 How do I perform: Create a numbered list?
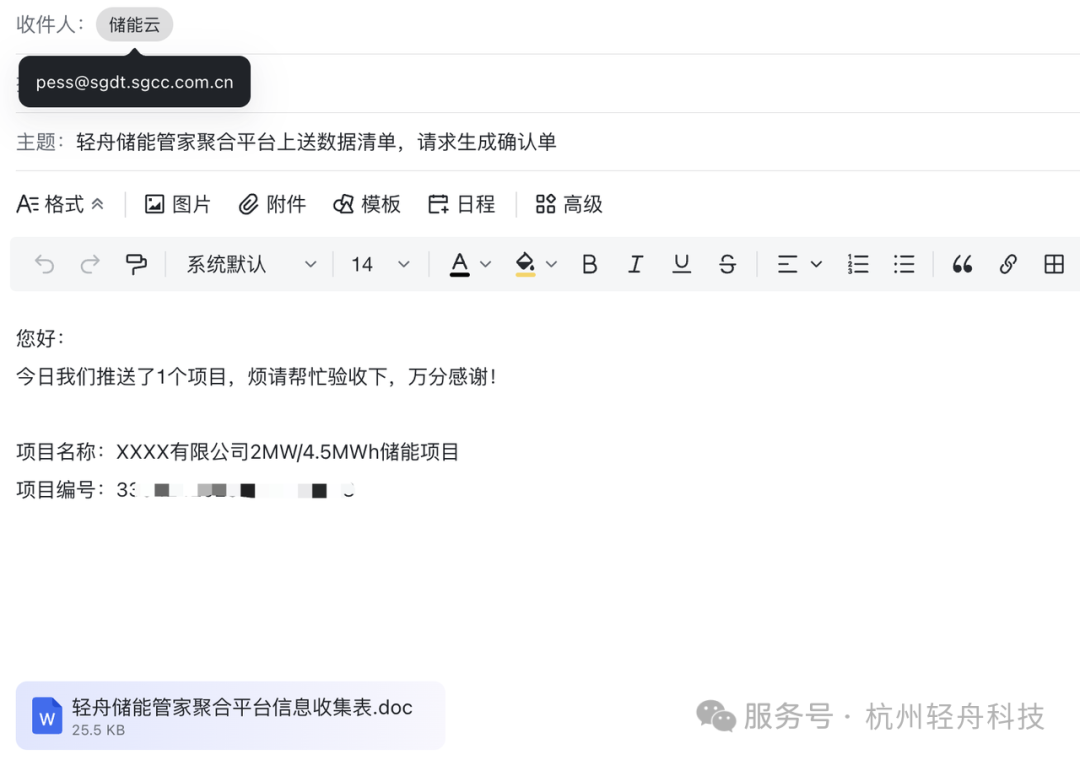[858, 264]
